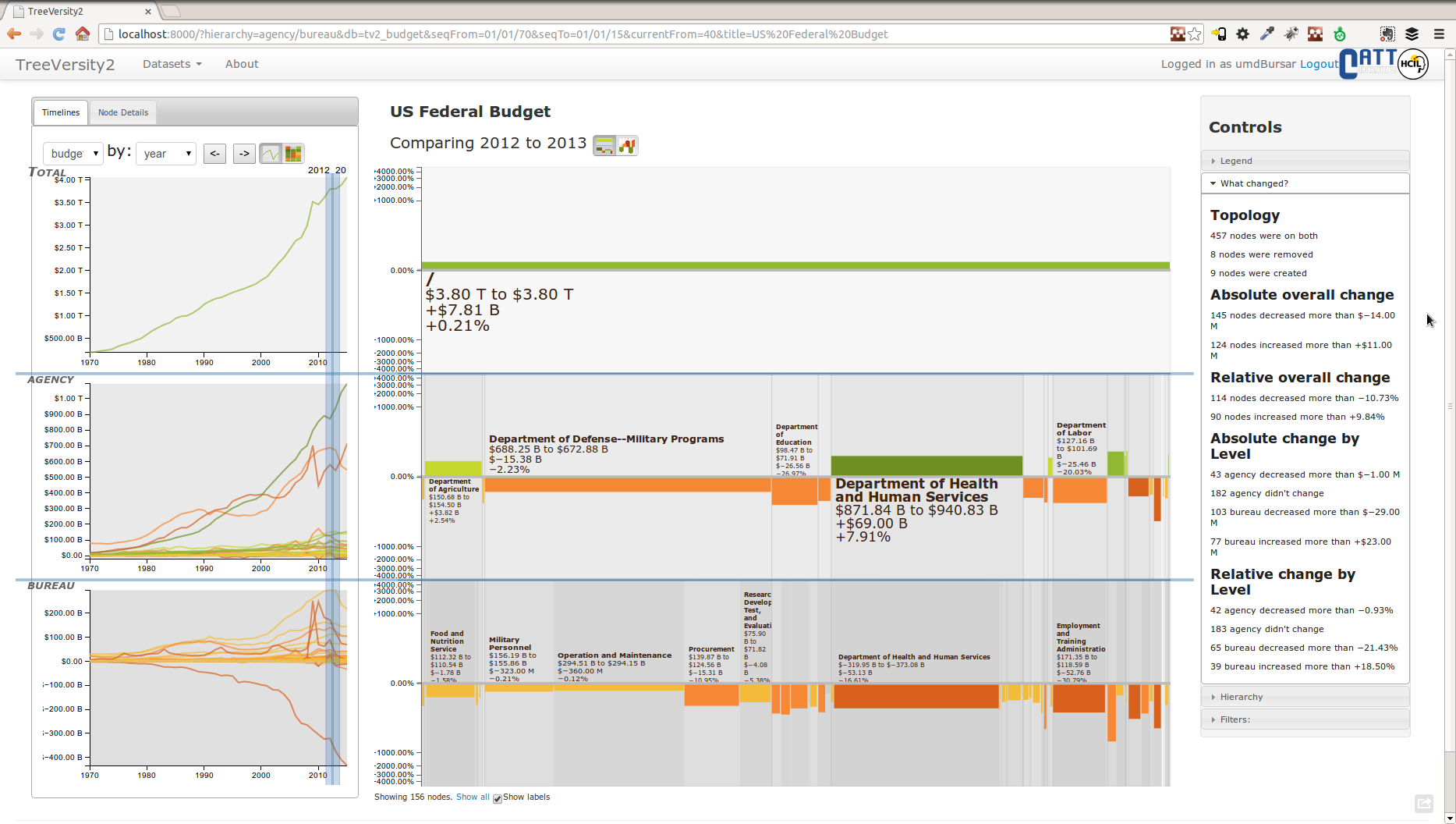The height and width of the screenshot is (824, 1456).
Task: Switch to the Node Details tab
Action: pos(122,112)
